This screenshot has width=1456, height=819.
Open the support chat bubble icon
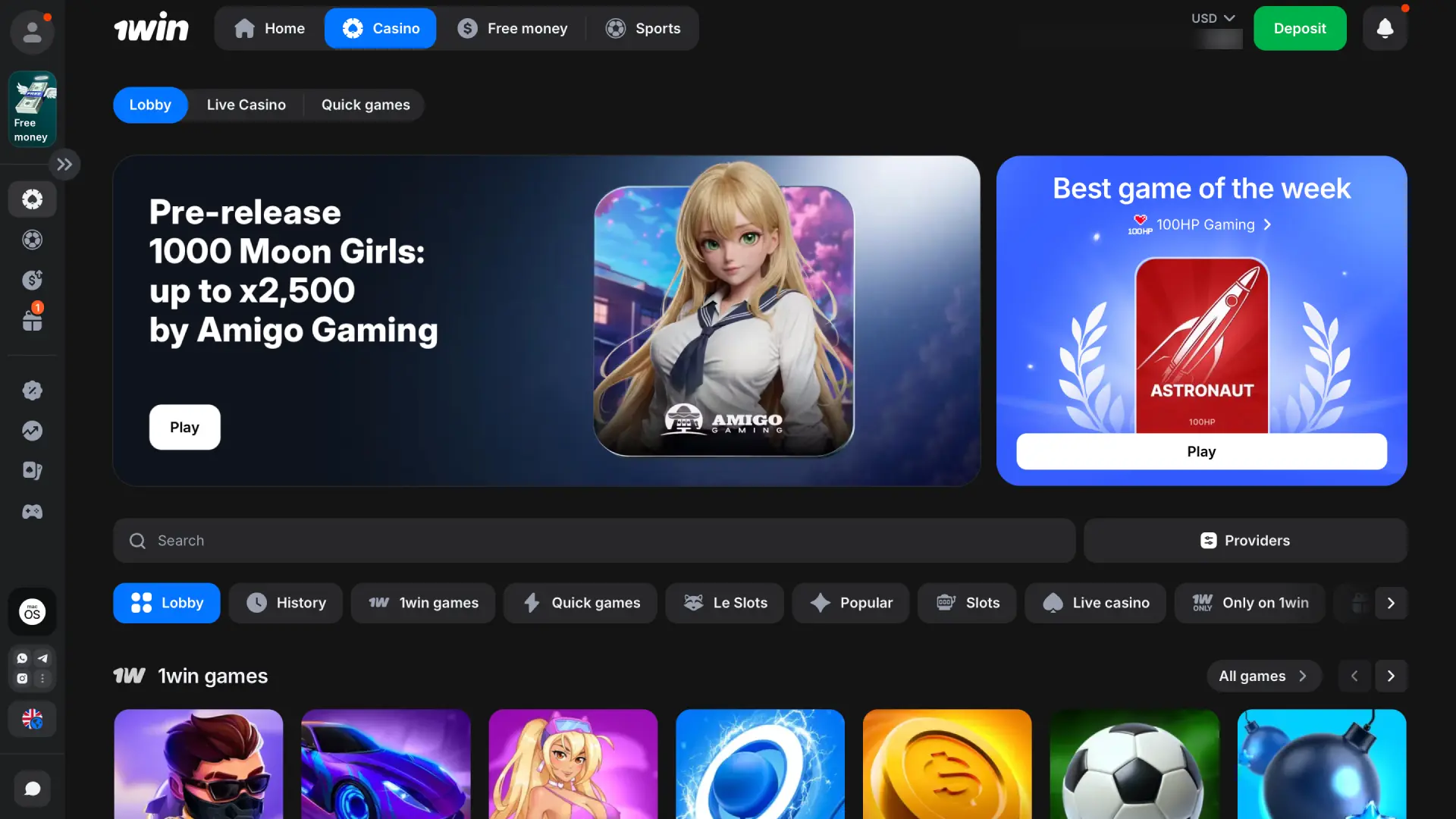[x=32, y=789]
